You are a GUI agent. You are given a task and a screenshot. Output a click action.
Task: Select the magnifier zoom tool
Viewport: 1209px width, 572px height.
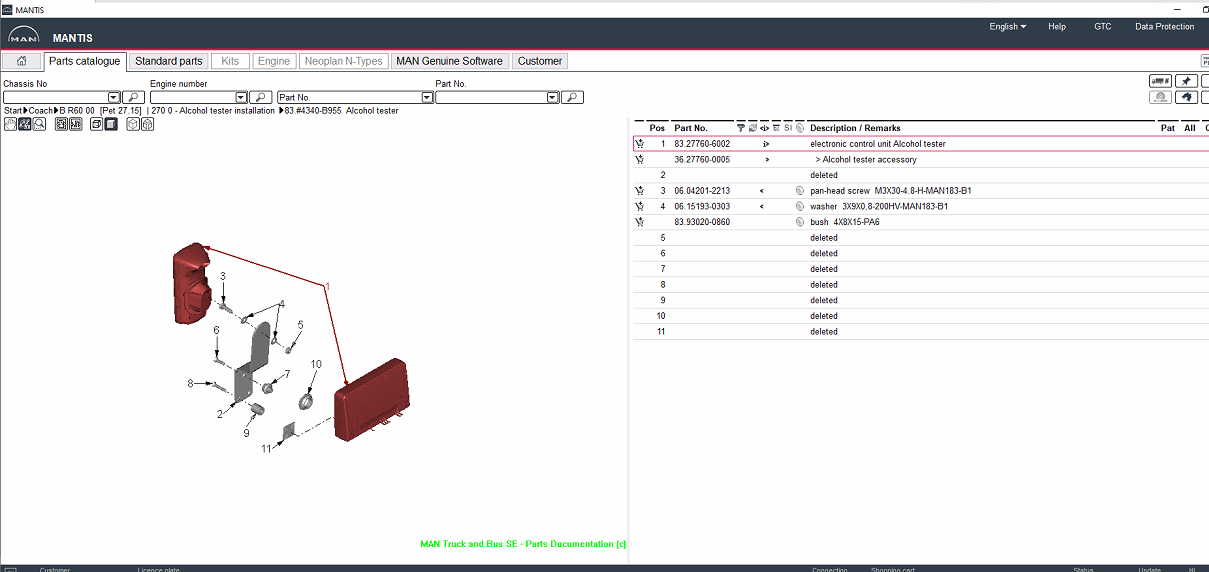point(39,124)
